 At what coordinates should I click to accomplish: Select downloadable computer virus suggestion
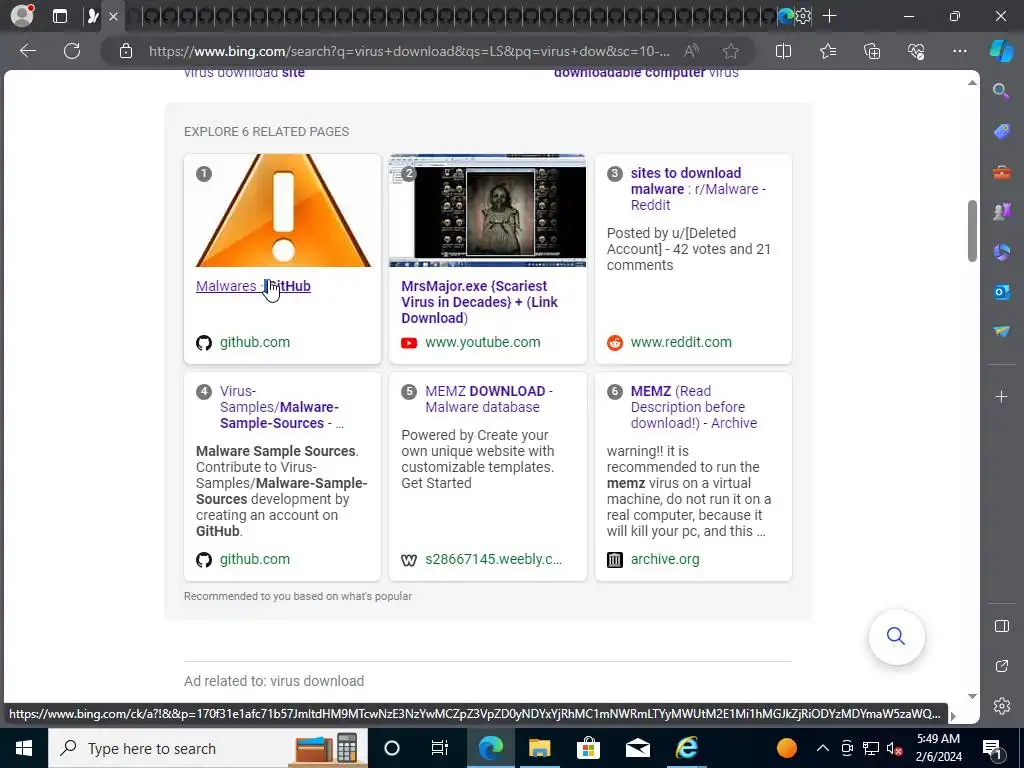pos(646,73)
